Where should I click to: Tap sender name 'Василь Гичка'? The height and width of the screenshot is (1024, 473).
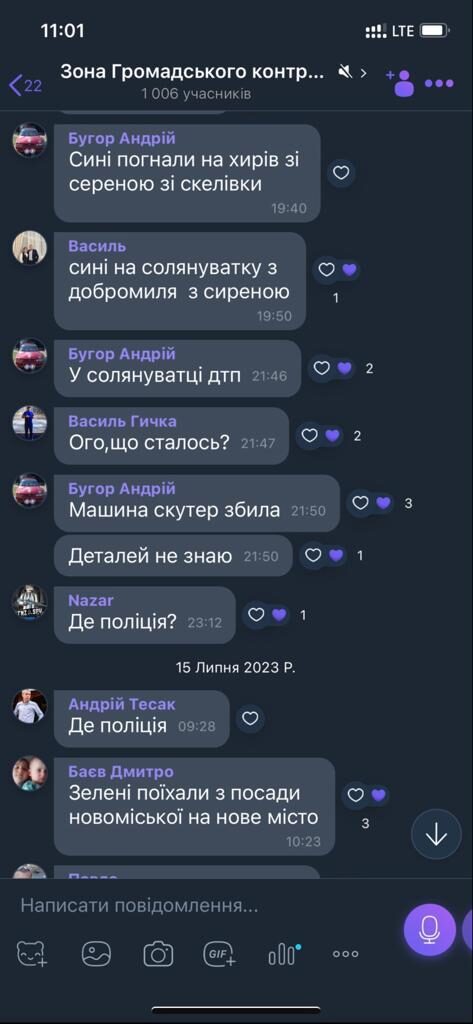122,421
